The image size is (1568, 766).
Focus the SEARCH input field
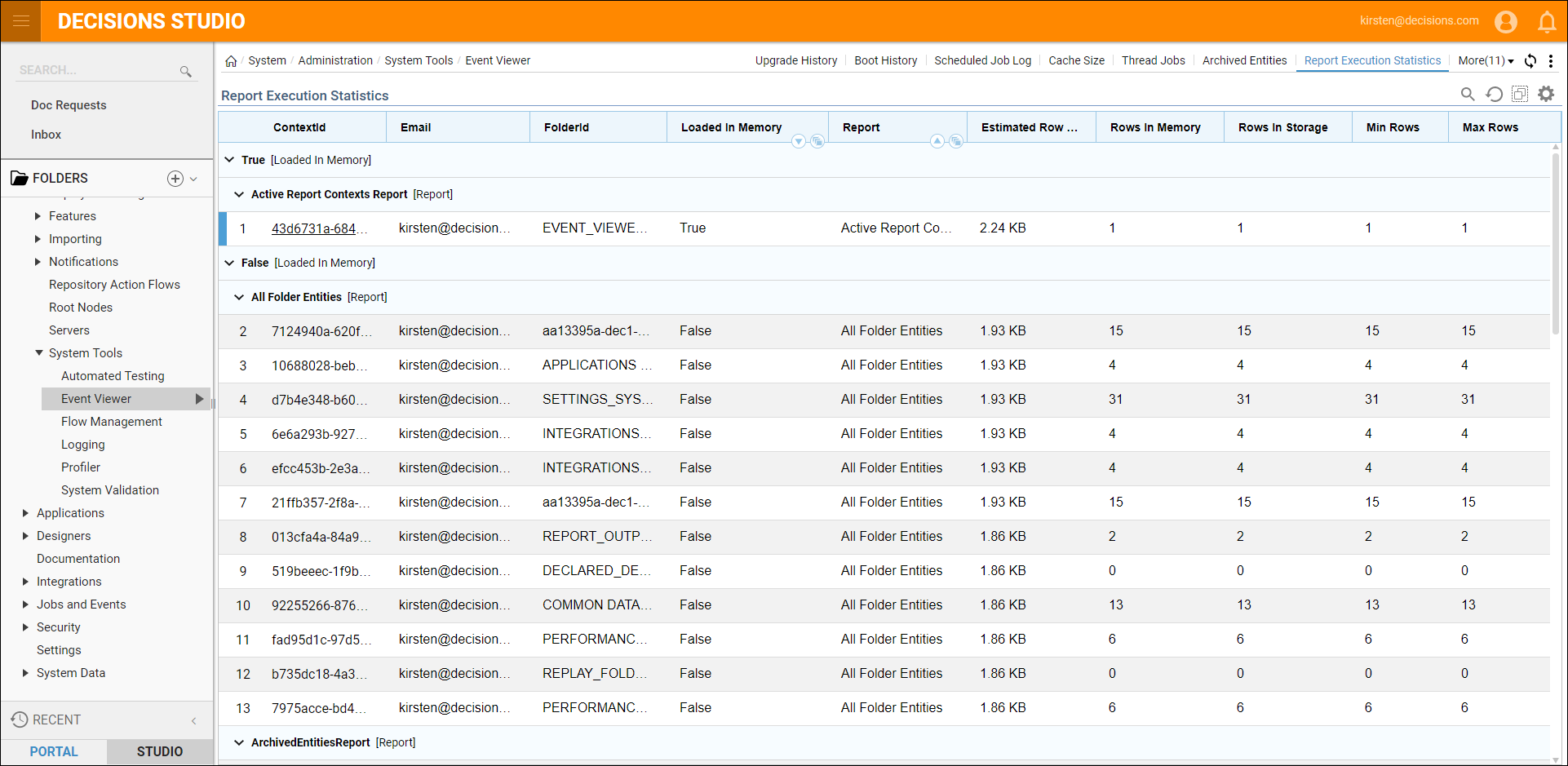point(98,71)
